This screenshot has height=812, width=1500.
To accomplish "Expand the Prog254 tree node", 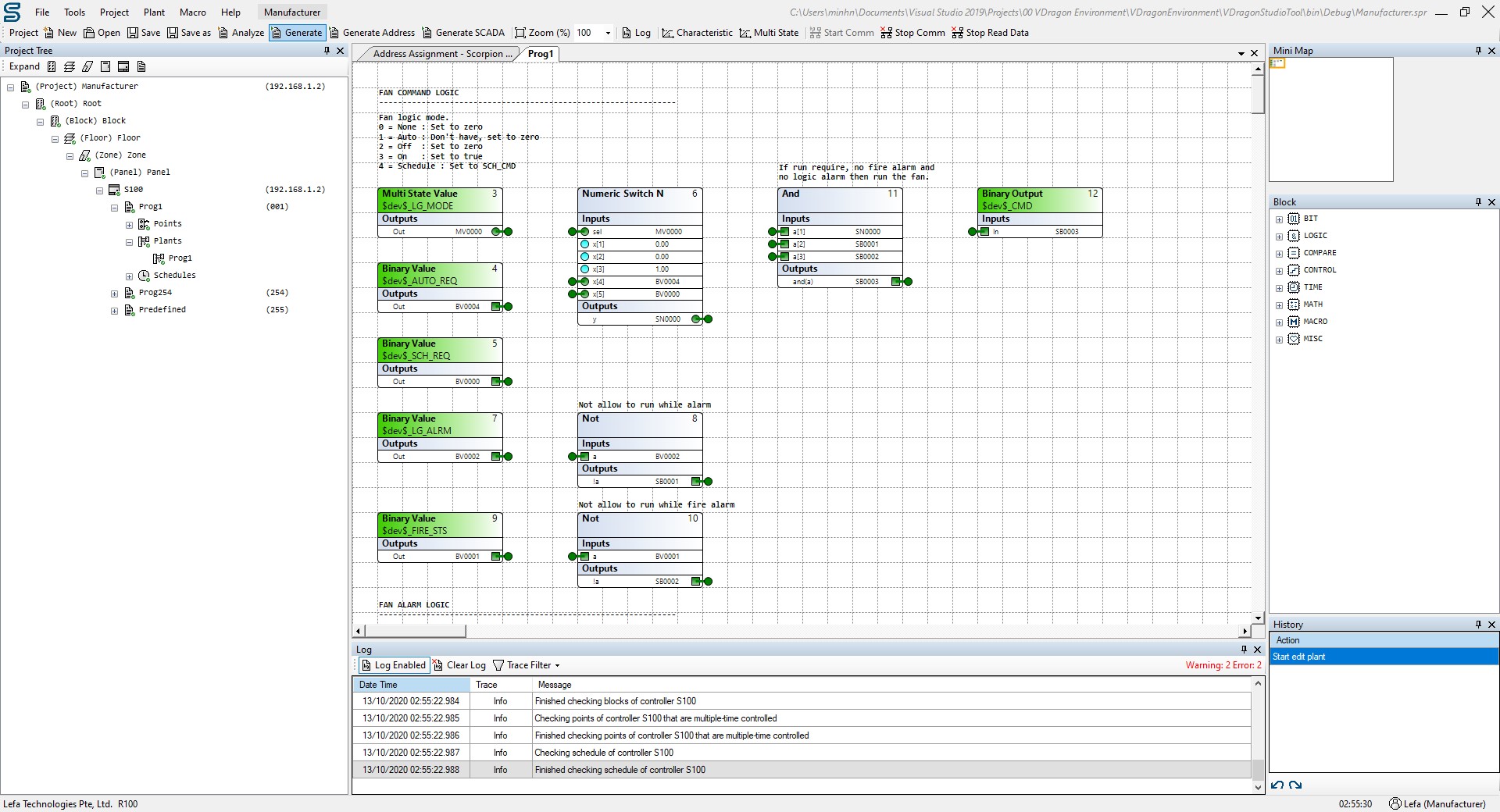I will click(114, 293).
